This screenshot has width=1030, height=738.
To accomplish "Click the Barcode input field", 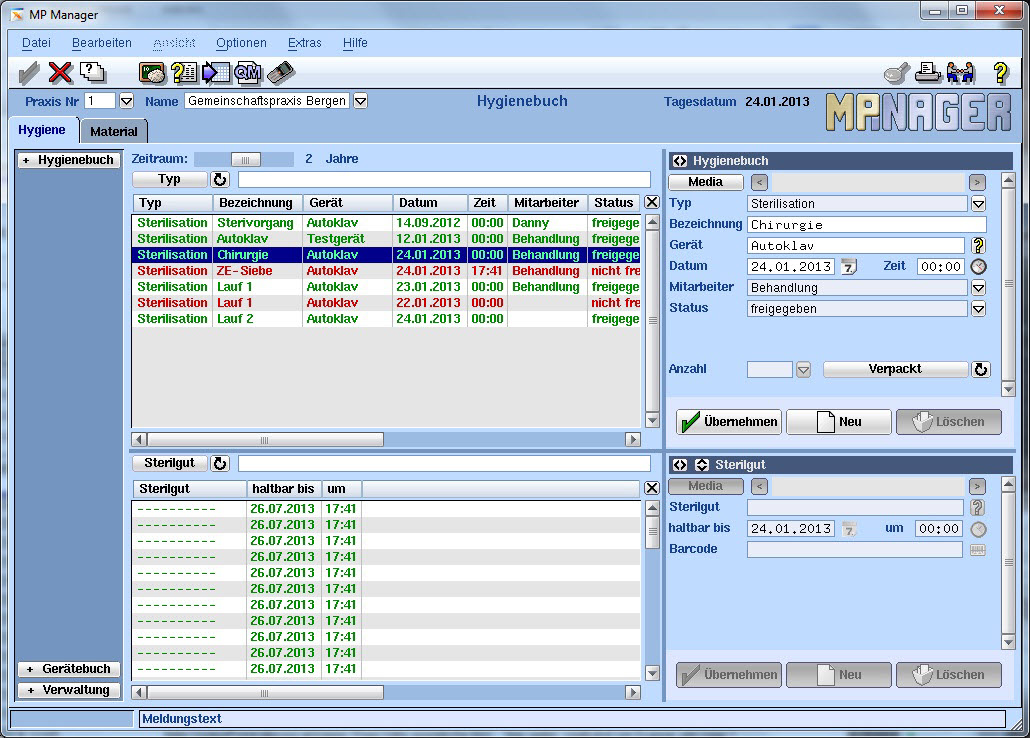I will pyautogui.click(x=855, y=549).
